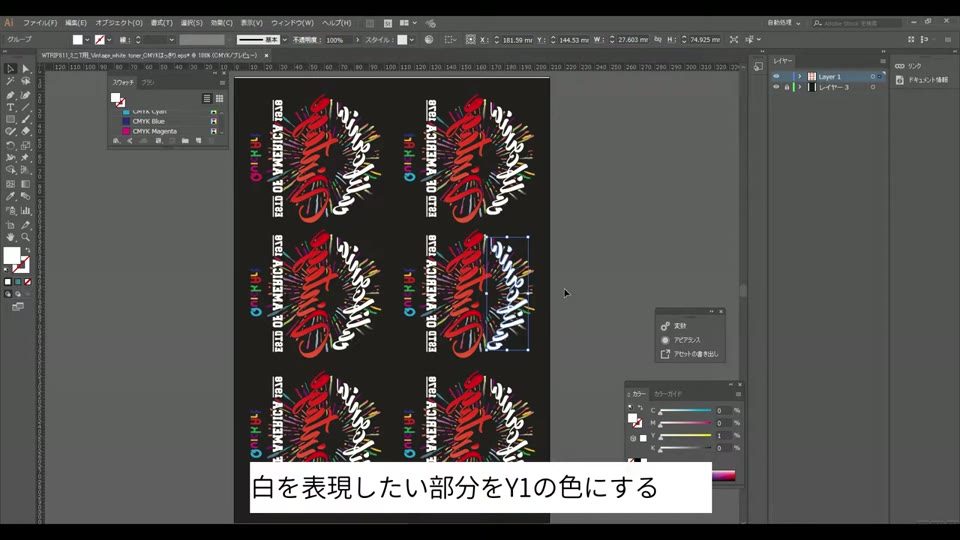Select the Eraser tool
960x540 pixels.
click(x=26, y=132)
